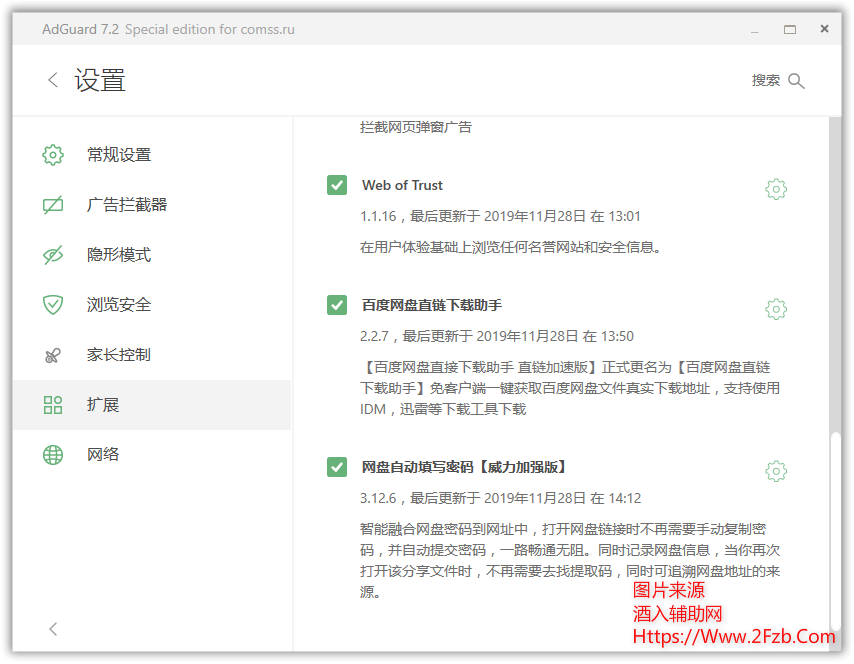Viewport: 854px width, 664px height.
Task: Click the 常规设置 gear icon in the sidebar
Action: coord(53,155)
